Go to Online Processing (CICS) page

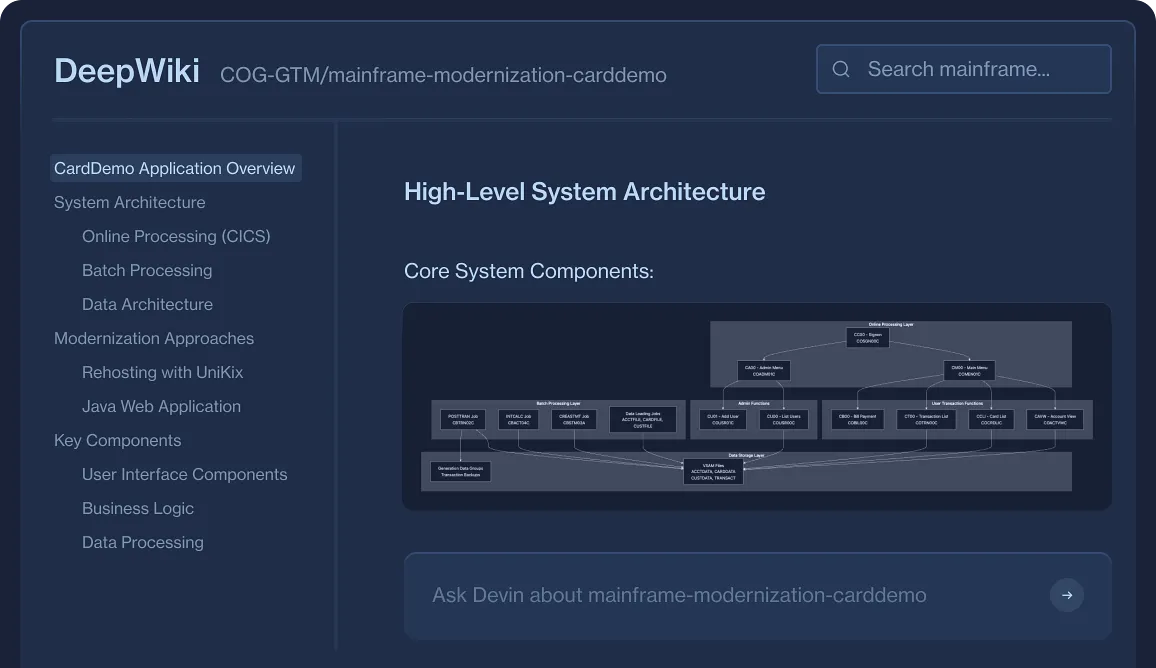pos(176,236)
